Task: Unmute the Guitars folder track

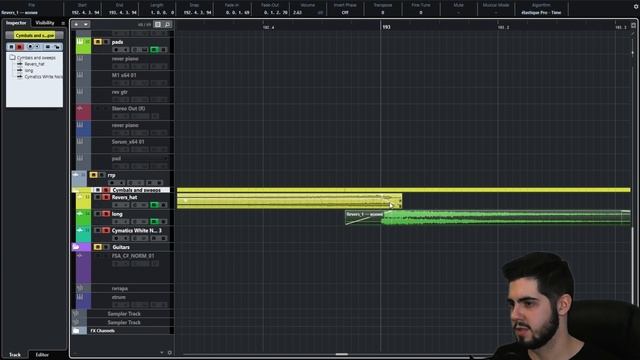Action: [x=98, y=247]
